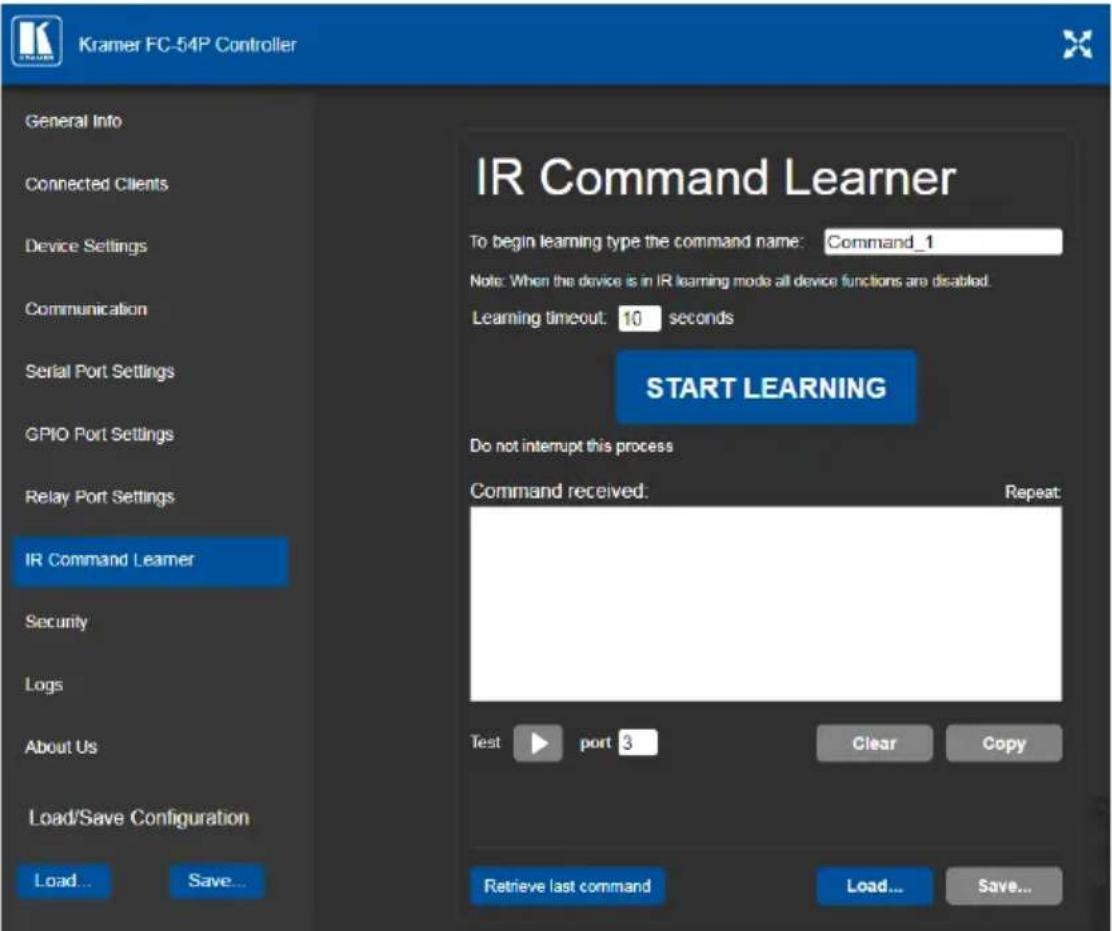The image size is (1112, 931).
Task: Click the START LEARNING button
Action: (x=766, y=388)
